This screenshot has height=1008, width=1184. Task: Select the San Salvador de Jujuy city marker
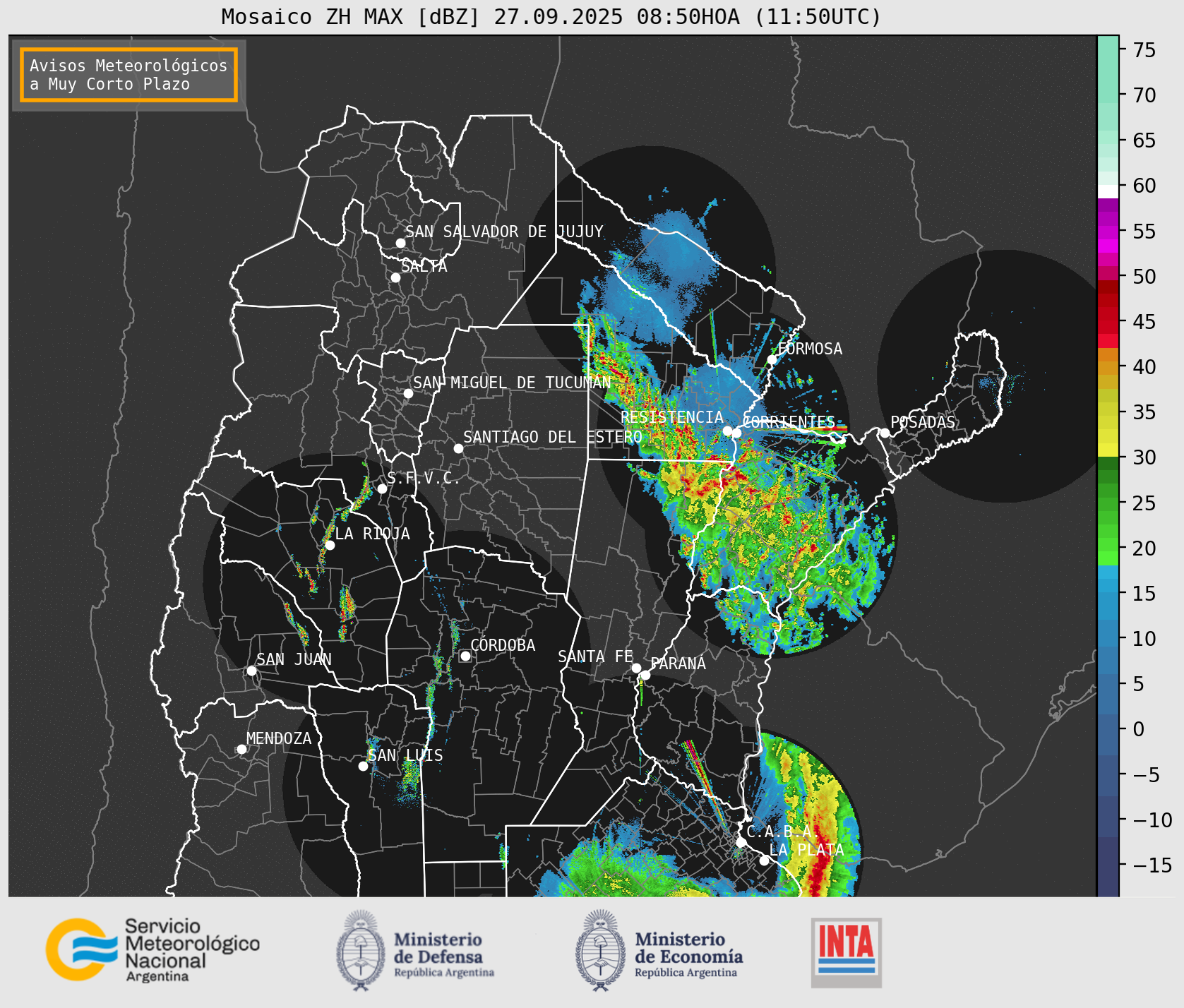coord(400,243)
